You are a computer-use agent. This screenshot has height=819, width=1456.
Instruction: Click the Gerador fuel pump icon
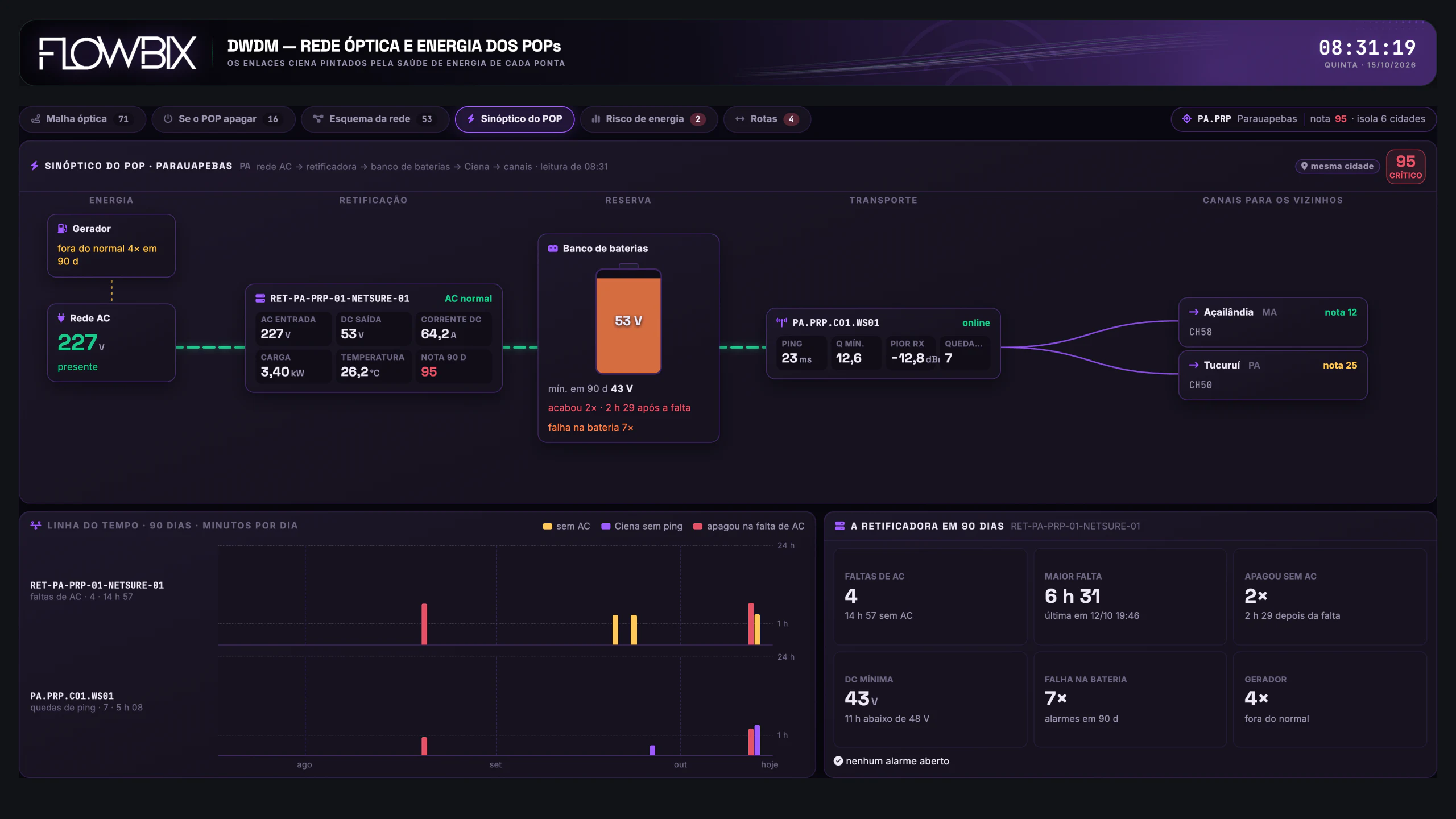coord(63,229)
